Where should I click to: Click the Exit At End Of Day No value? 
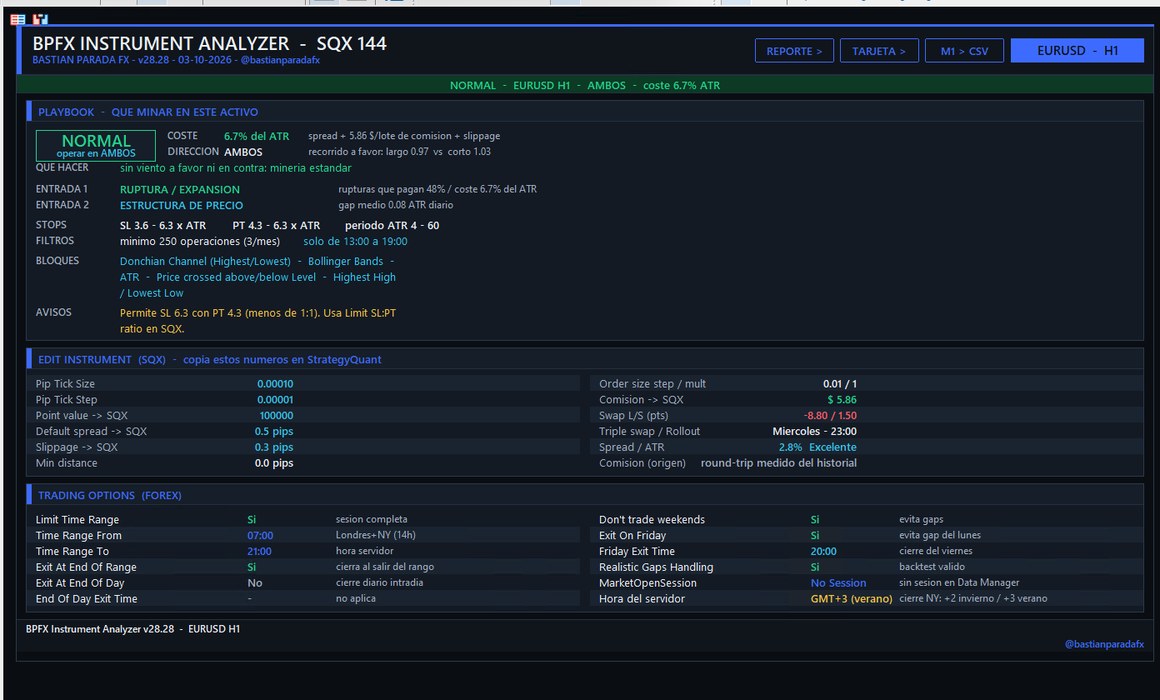click(255, 583)
